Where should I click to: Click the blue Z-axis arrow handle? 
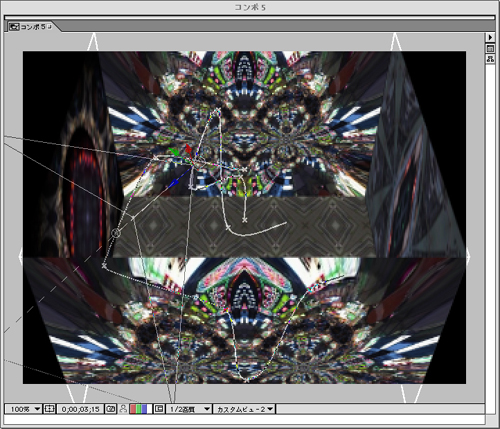[x=174, y=183]
